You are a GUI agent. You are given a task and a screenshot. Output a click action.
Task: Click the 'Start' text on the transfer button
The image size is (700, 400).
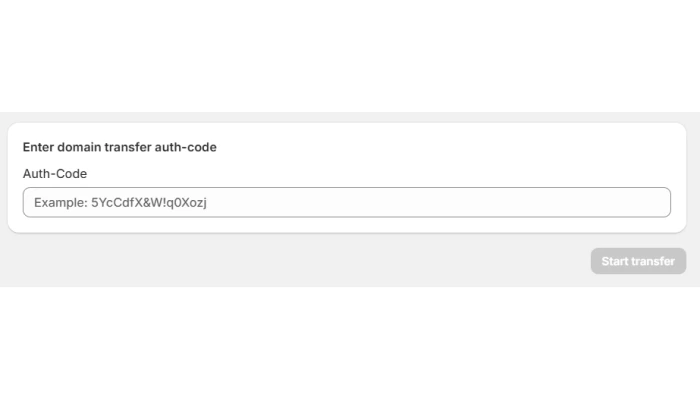coord(615,261)
